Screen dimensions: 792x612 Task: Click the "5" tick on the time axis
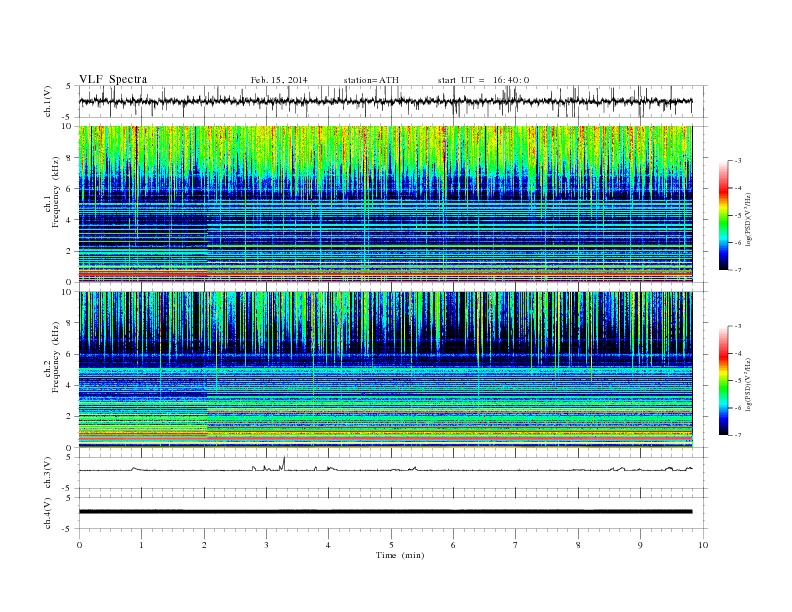[391, 545]
